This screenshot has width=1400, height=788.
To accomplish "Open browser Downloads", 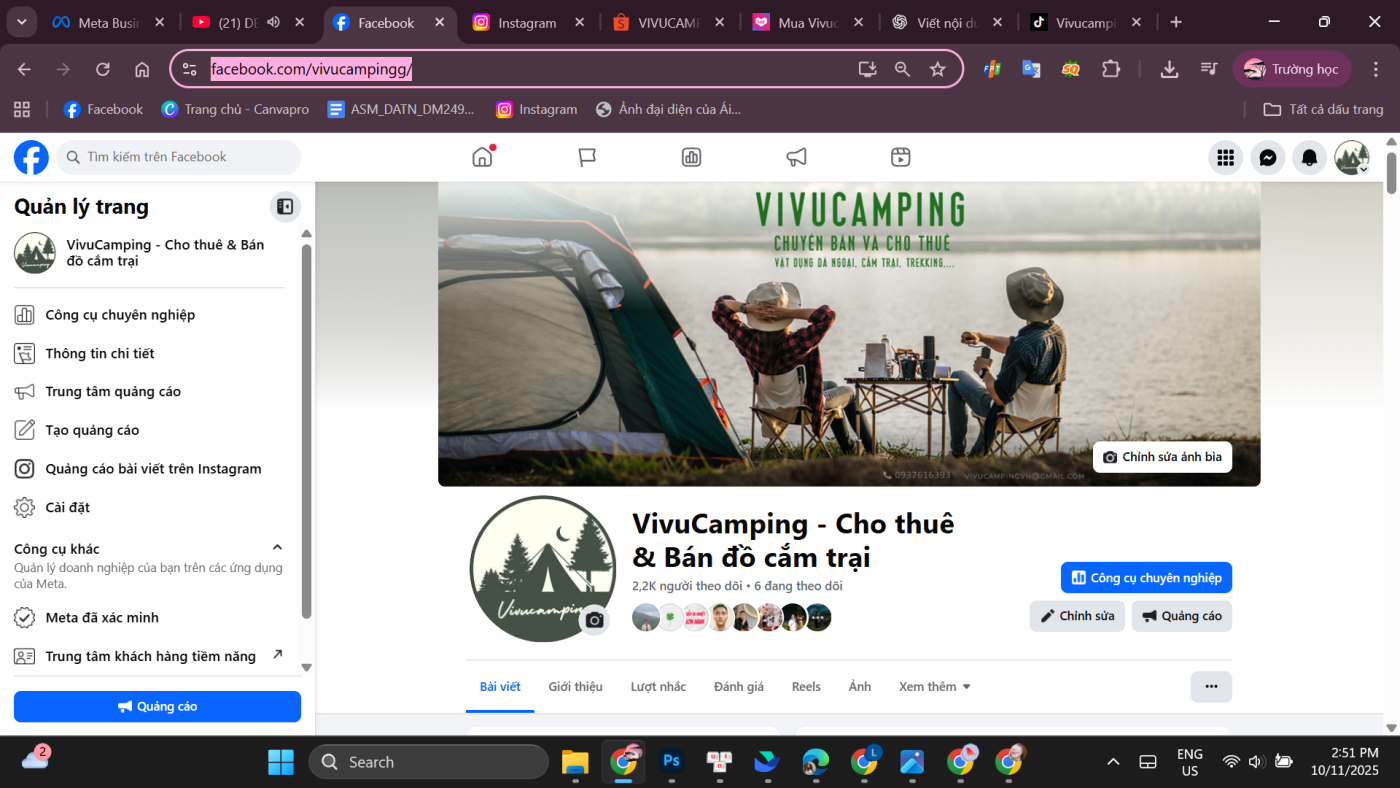I will 1169,69.
